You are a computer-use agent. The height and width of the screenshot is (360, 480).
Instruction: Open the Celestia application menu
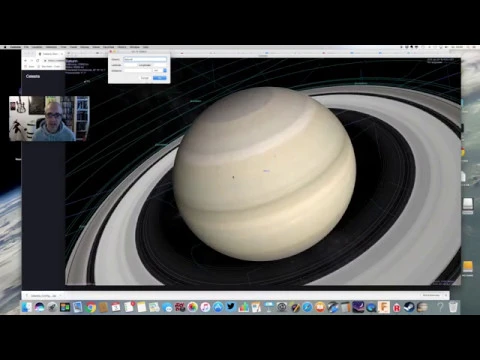click(15, 47)
